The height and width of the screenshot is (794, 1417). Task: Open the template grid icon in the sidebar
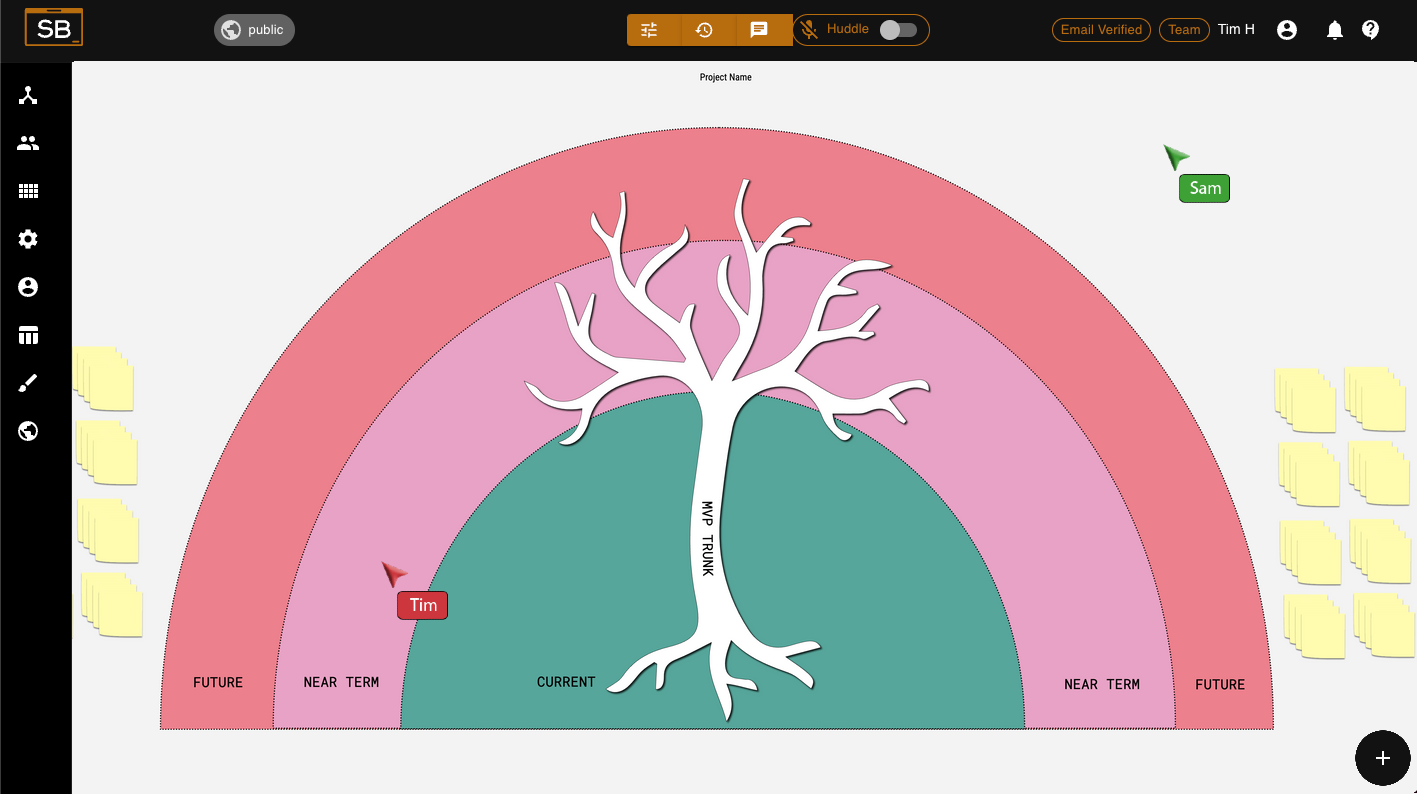point(27,191)
